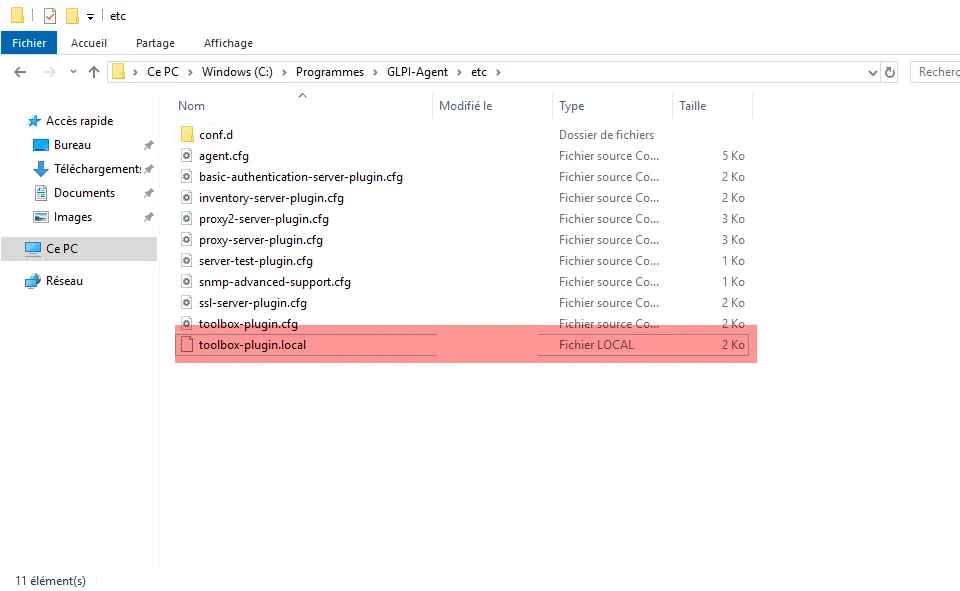Open the Fichier menu tab
This screenshot has height=591, width=960.
point(29,43)
